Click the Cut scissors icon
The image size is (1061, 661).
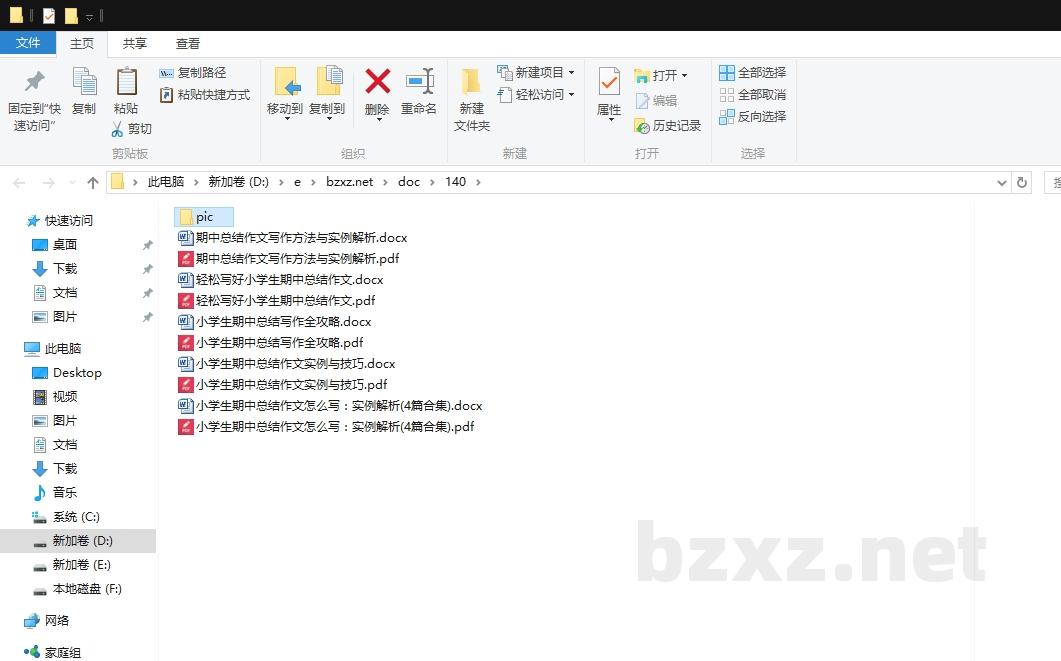click(118, 129)
